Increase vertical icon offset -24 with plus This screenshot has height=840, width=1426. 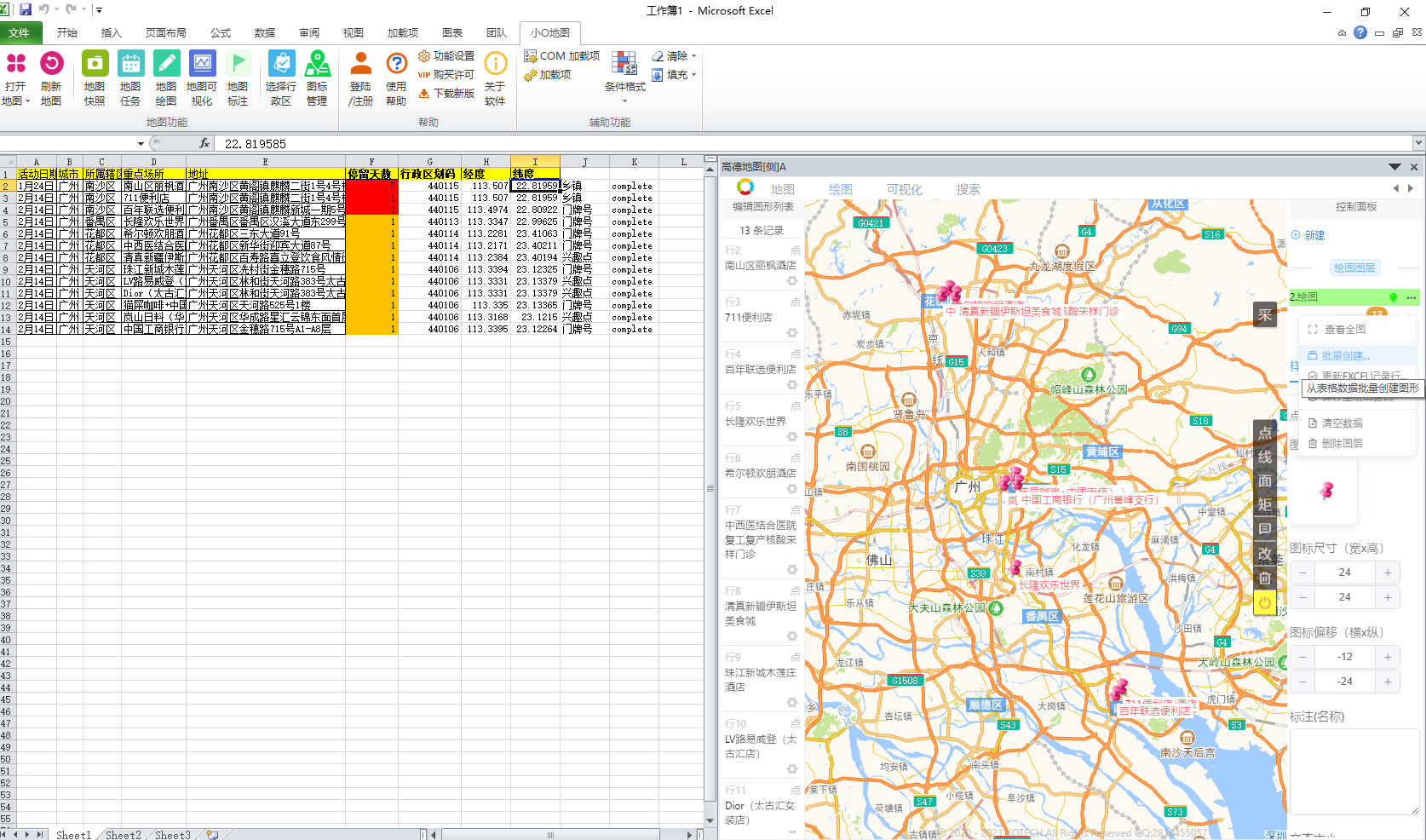pos(1388,682)
